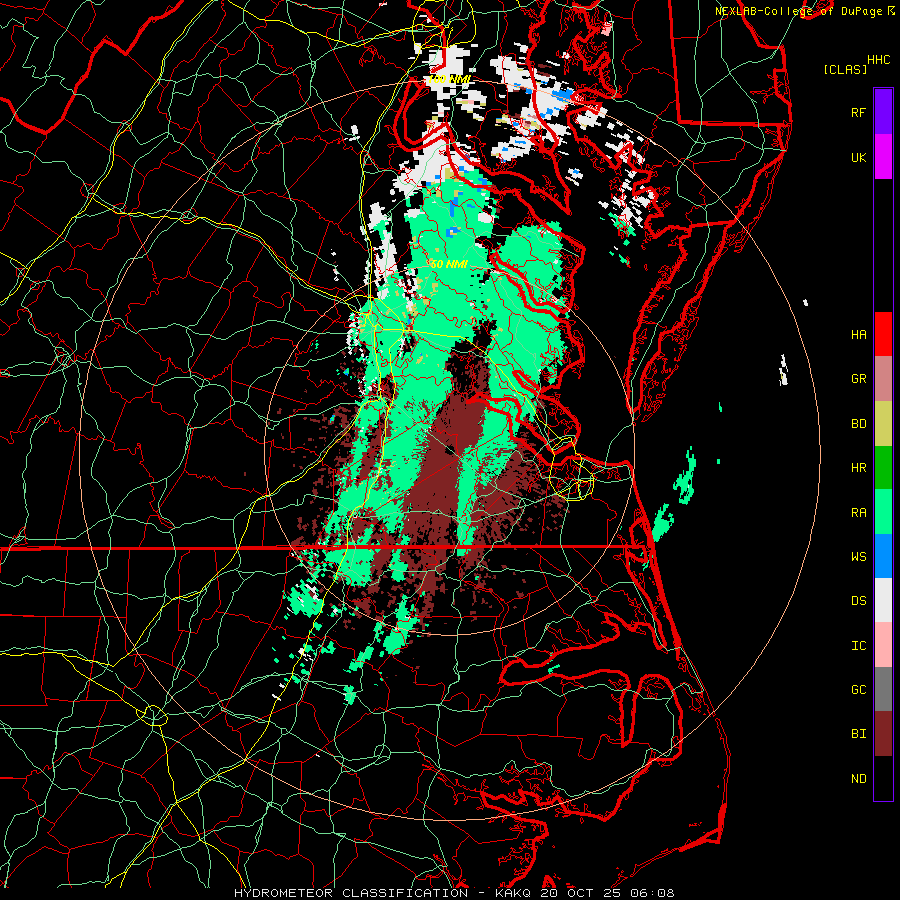The image size is (900, 900).
Task: Click the [CLAS] units label
Action: coord(845,69)
